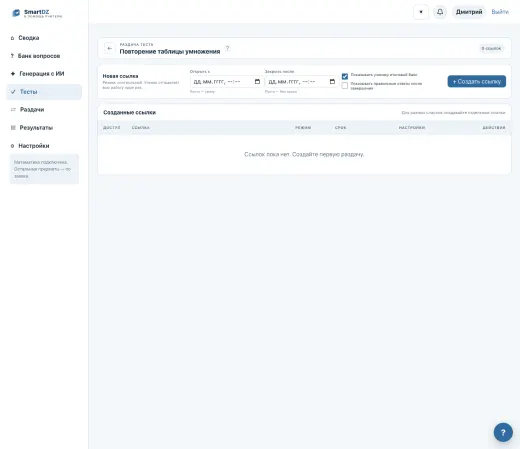Open the Дмитрий user menu
Image resolution: width=520 pixels, height=449 pixels.
469,12
